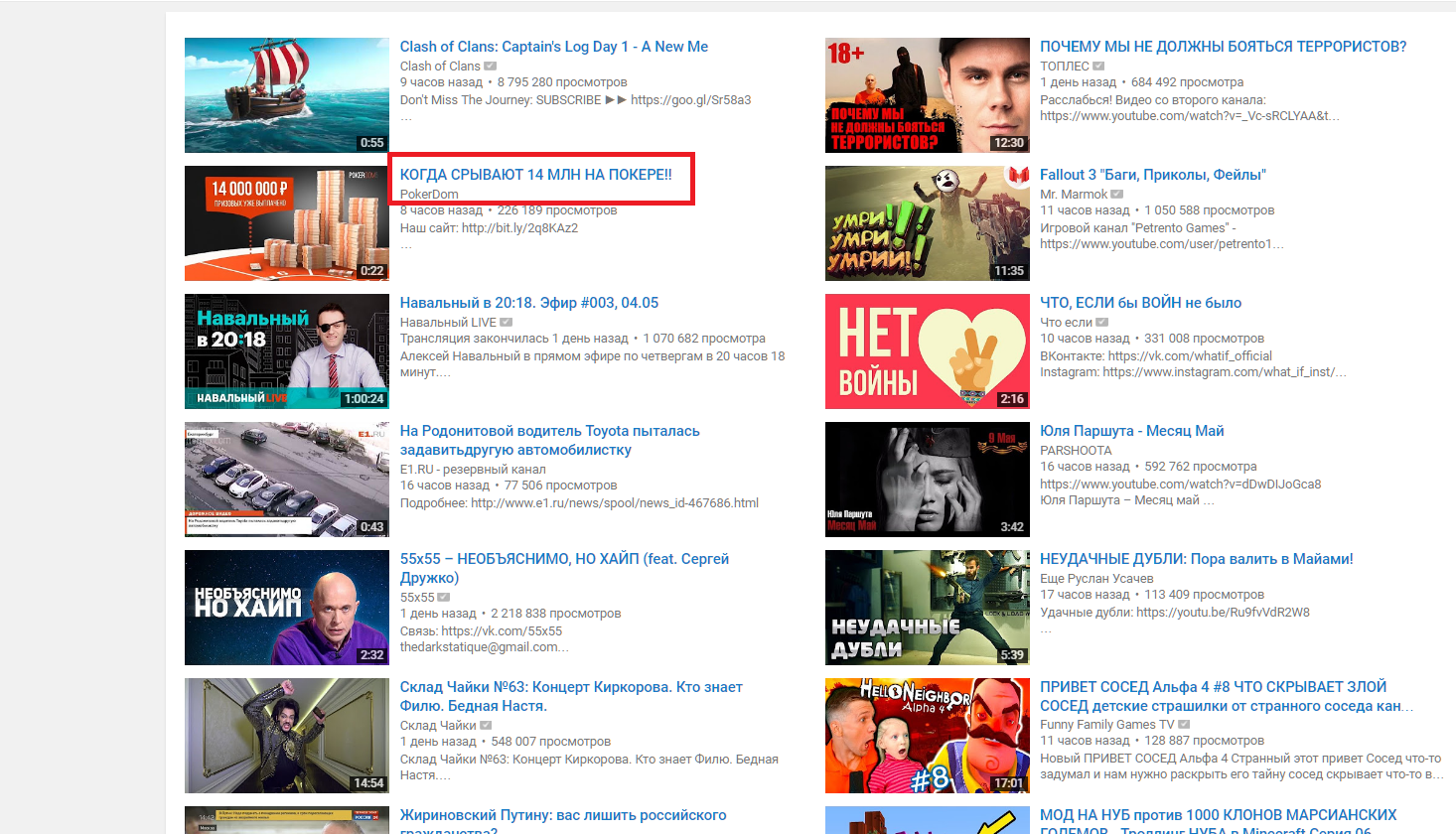Open the НЕУДАЧНЫЕ ДУБЛИ Майами video title

click(1196, 559)
